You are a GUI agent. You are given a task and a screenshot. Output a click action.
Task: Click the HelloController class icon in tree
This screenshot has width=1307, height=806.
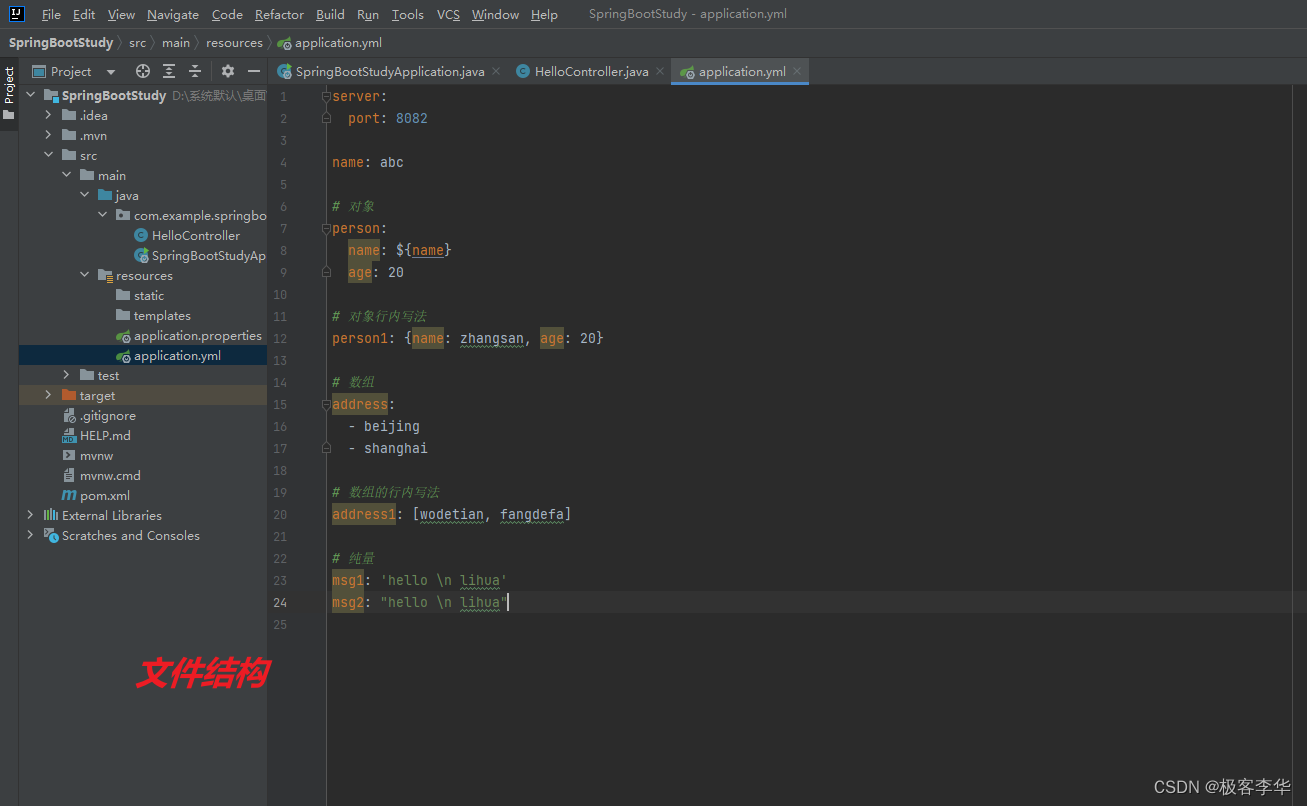(x=141, y=236)
